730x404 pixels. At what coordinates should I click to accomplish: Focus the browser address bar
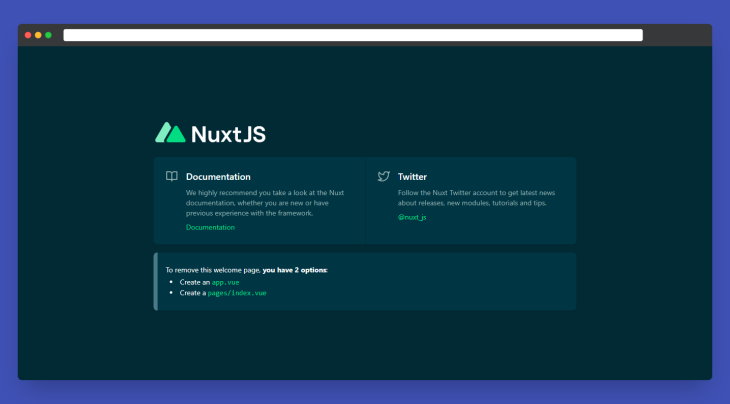click(x=353, y=35)
